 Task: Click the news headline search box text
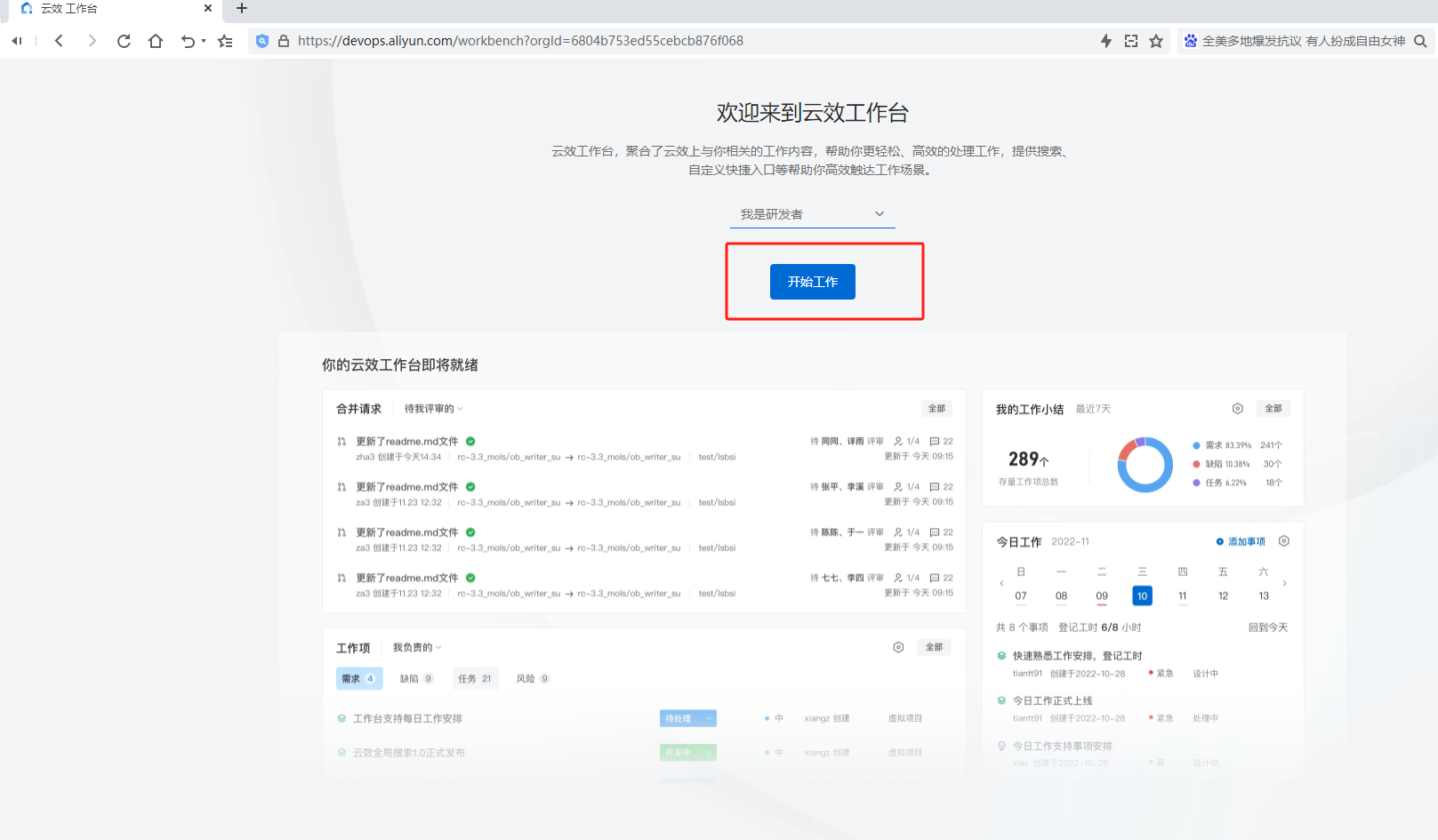(x=1303, y=41)
